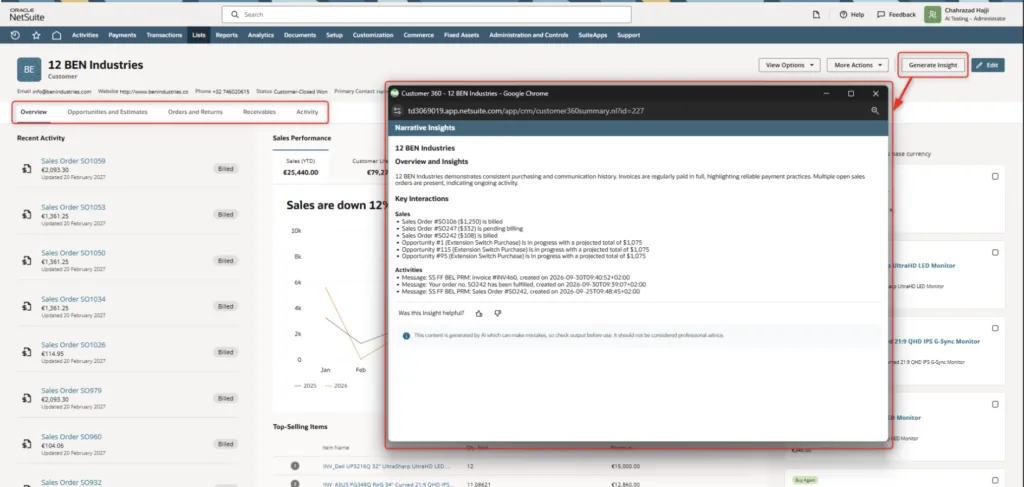This screenshot has width=1024, height=487.
Task: Open the Activities menu
Action: (x=85, y=35)
